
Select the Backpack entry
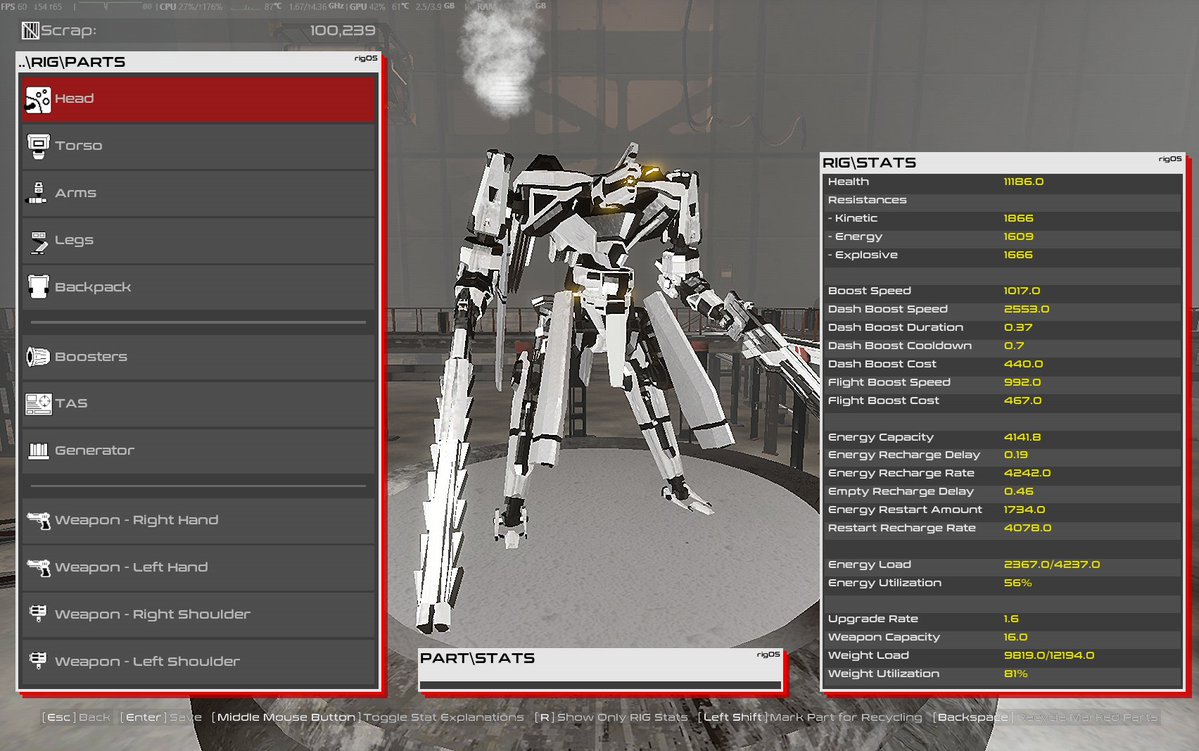tap(199, 288)
